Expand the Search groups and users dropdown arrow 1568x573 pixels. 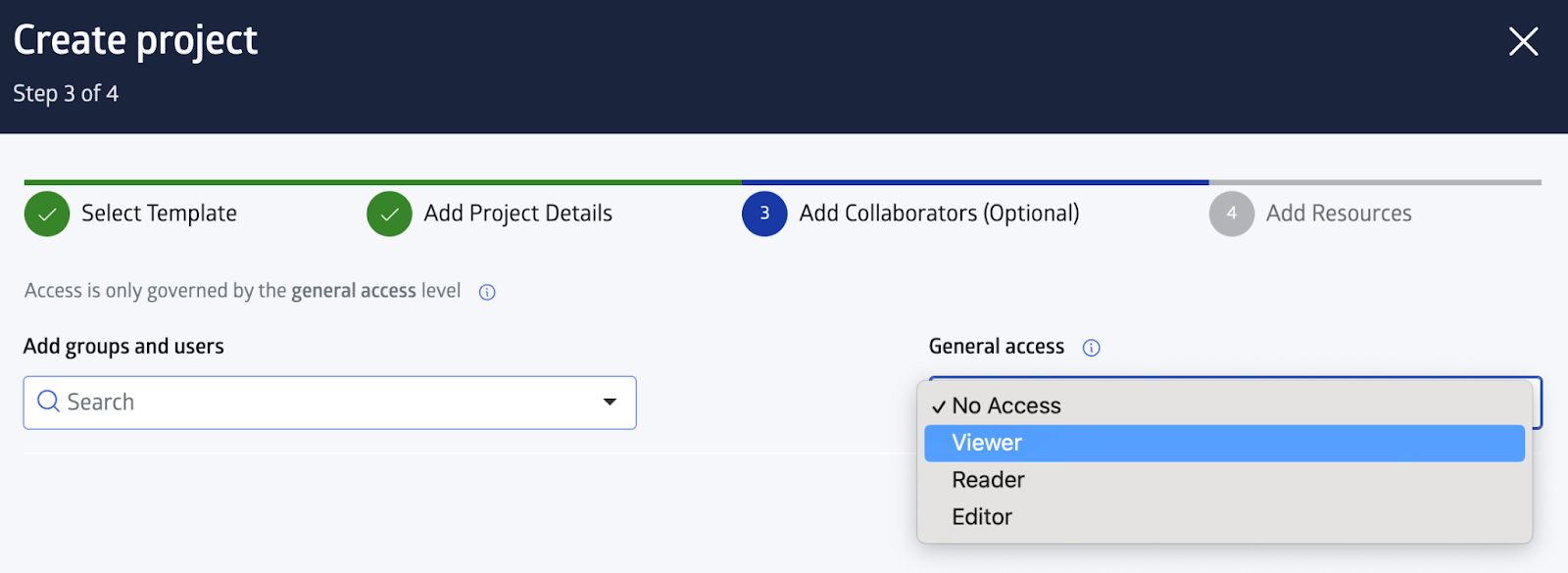point(610,402)
